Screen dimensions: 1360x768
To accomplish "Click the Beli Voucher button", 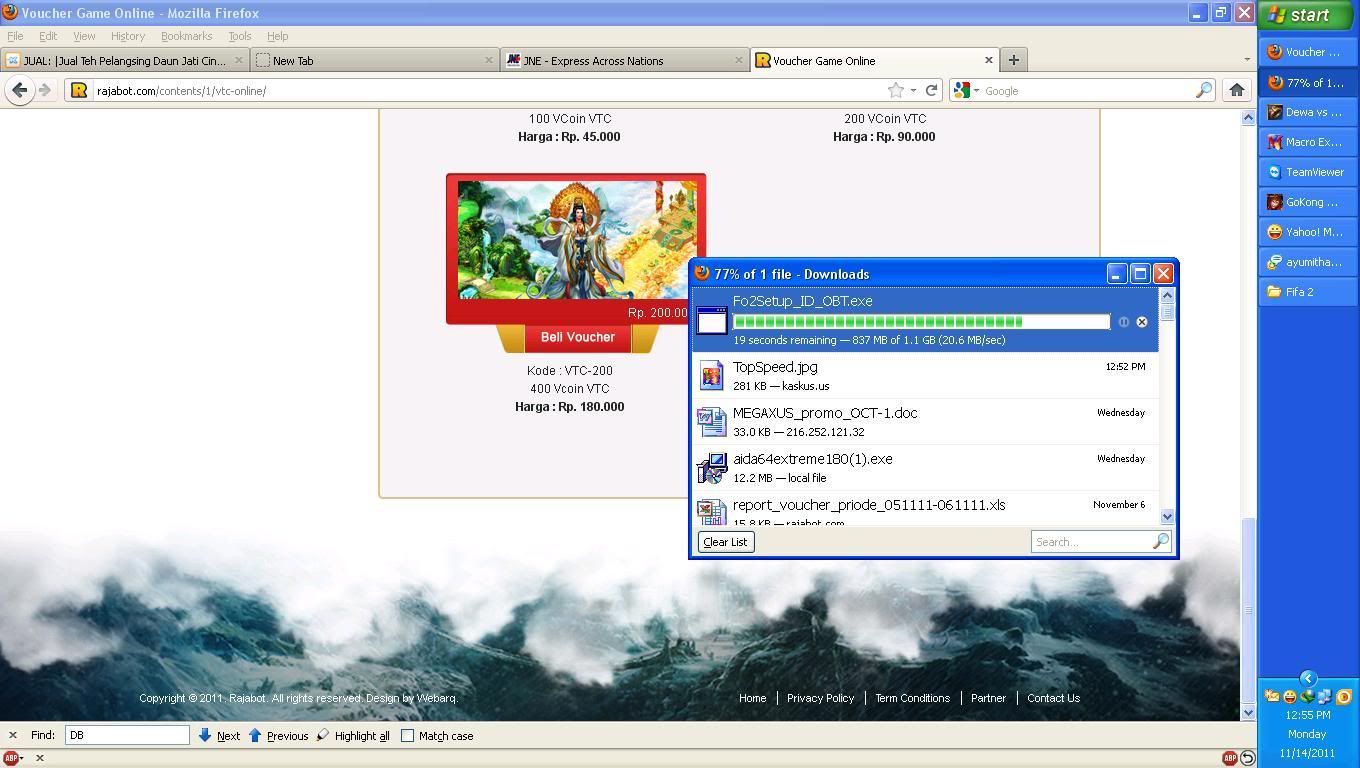I will click(577, 337).
